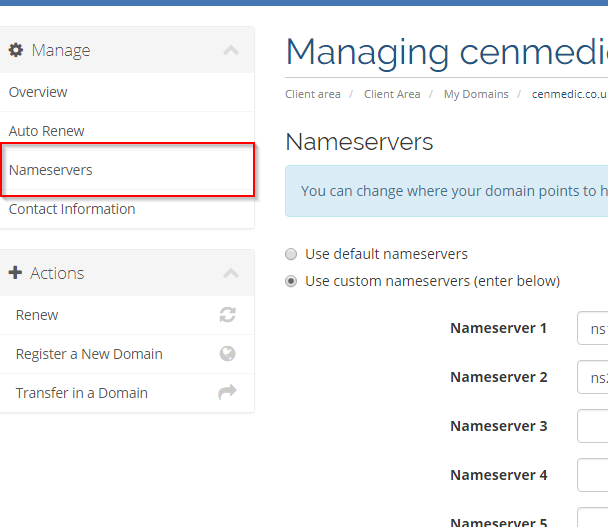Click the globe icon beside Register a New Domain
The width and height of the screenshot is (608, 527).
tap(228, 353)
